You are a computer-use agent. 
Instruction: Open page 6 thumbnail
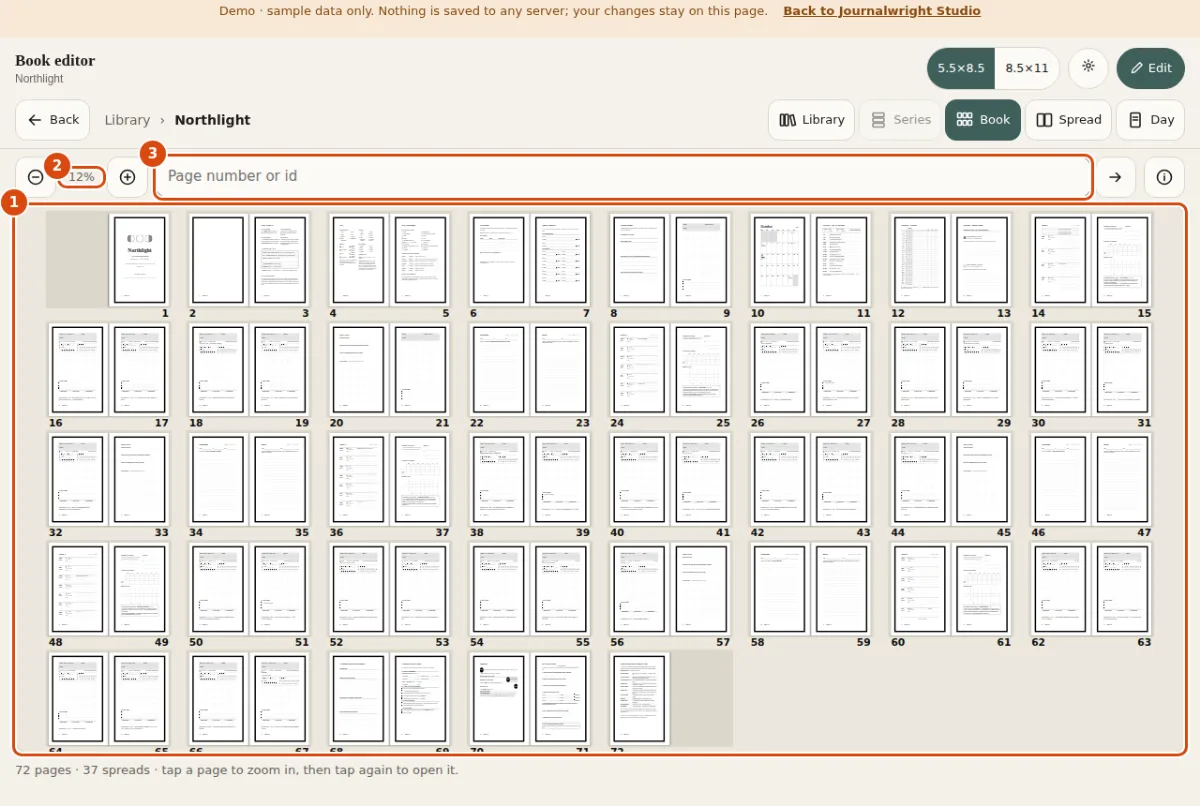[x=498, y=260]
